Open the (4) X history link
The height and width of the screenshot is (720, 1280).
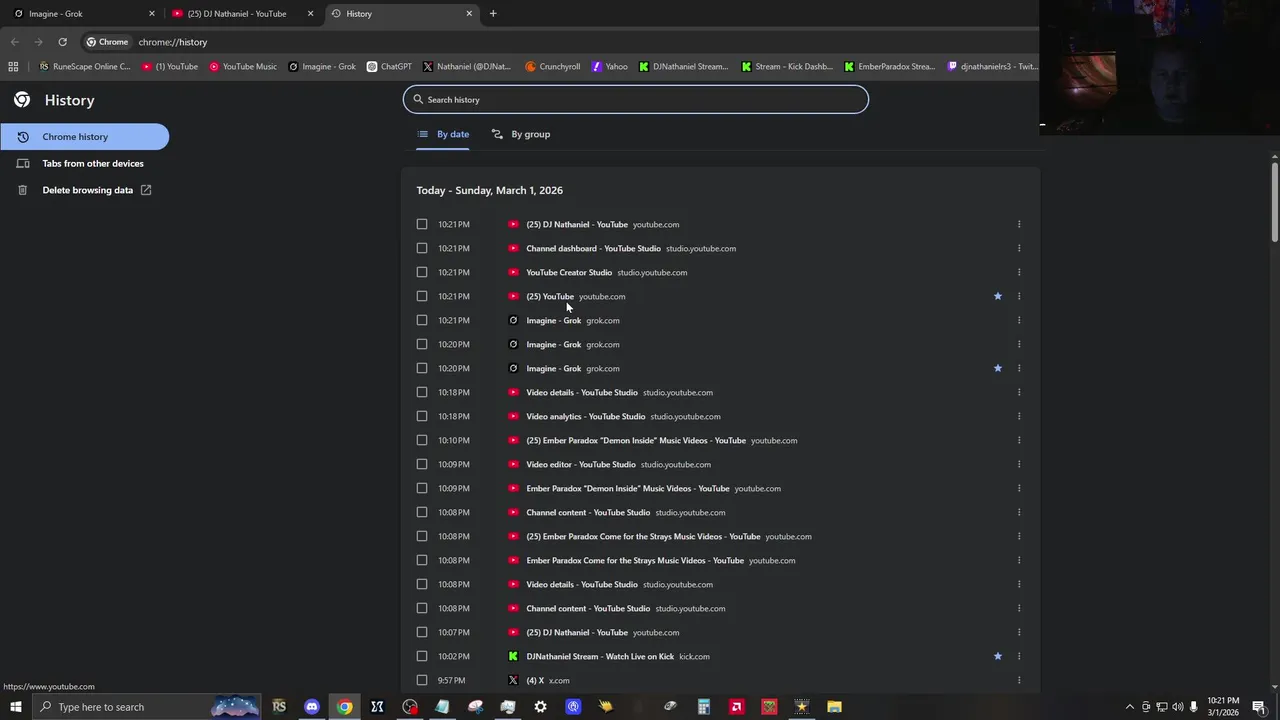click(x=535, y=680)
